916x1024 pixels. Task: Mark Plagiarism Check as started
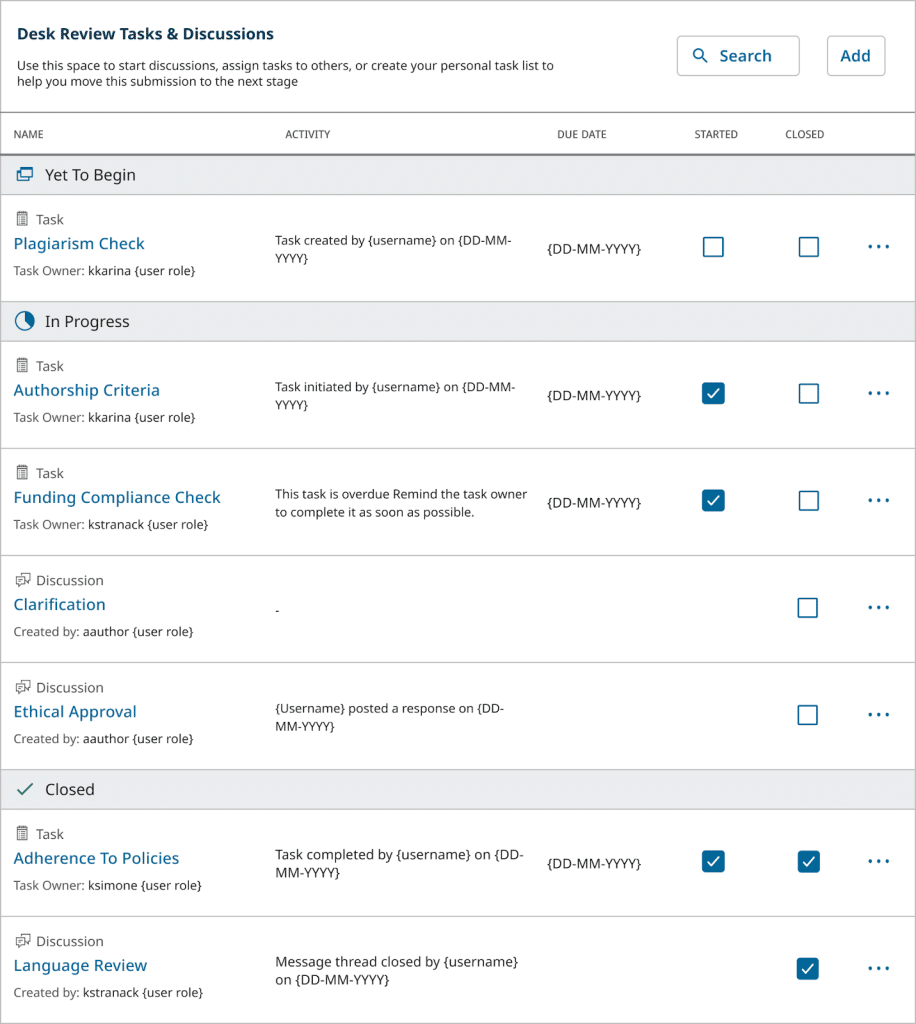click(713, 247)
